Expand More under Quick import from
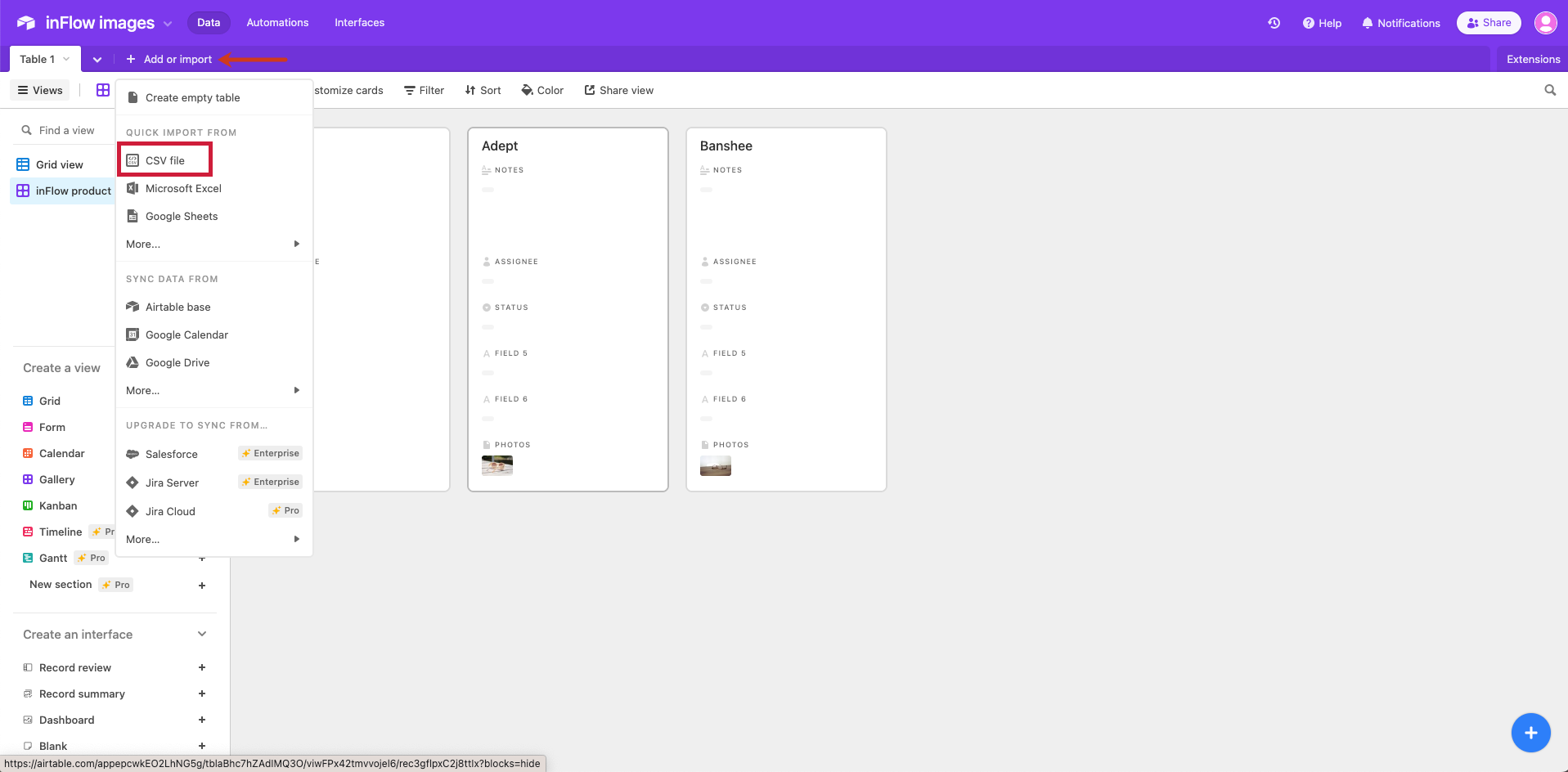The width and height of the screenshot is (1568, 772). click(214, 244)
